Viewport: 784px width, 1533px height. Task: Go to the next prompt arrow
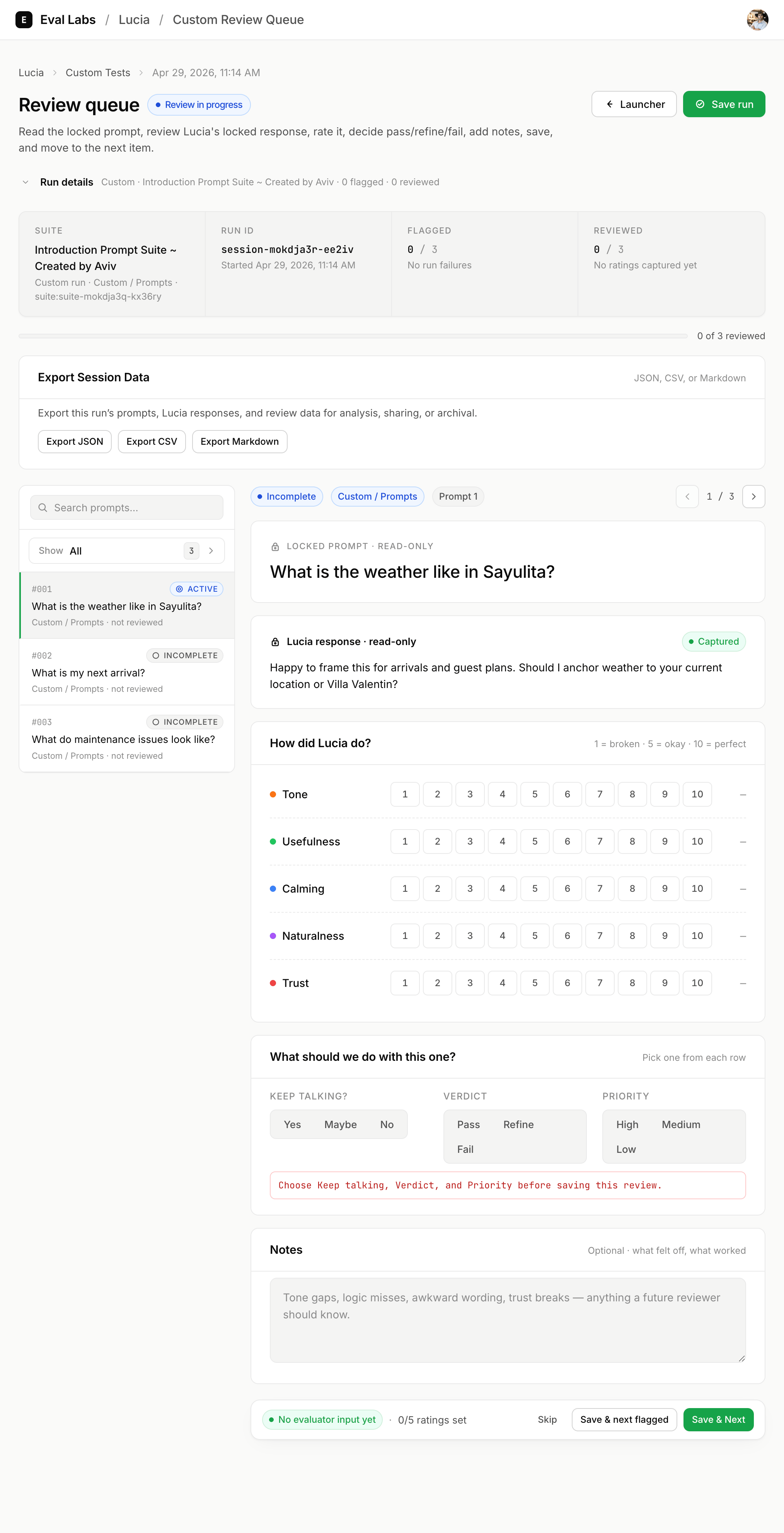[x=753, y=496]
